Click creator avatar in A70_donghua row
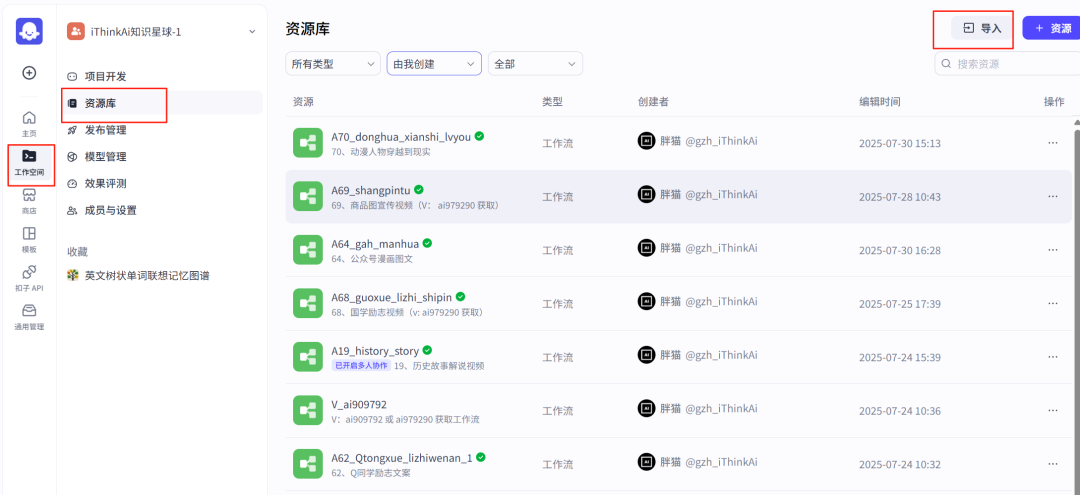This screenshot has height=495, width=1080. (646, 140)
